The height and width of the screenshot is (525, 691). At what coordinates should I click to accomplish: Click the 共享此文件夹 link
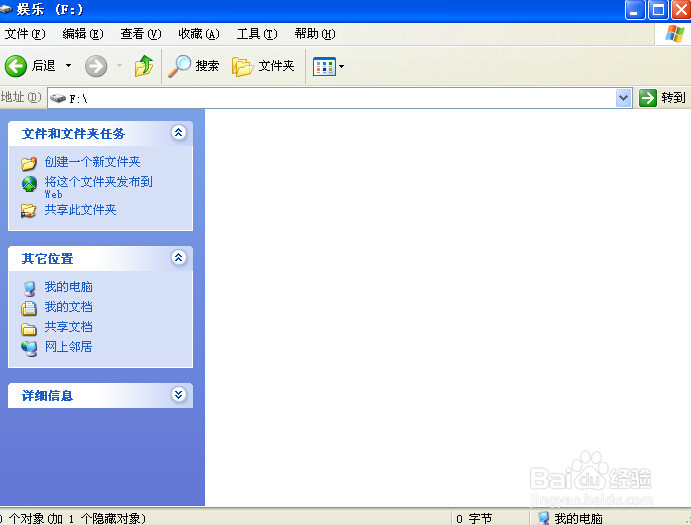pos(80,210)
